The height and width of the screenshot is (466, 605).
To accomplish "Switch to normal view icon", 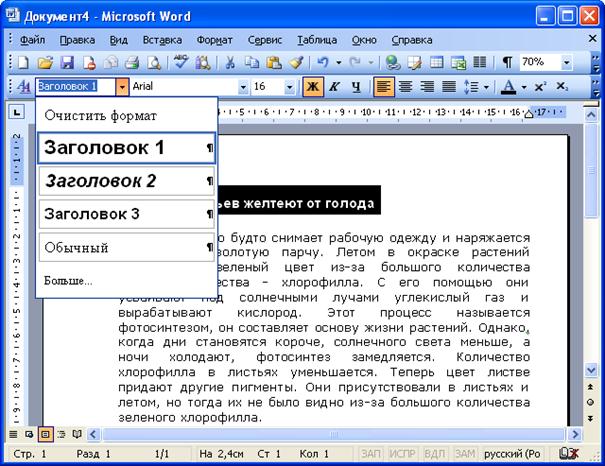I will click(x=14, y=434).
